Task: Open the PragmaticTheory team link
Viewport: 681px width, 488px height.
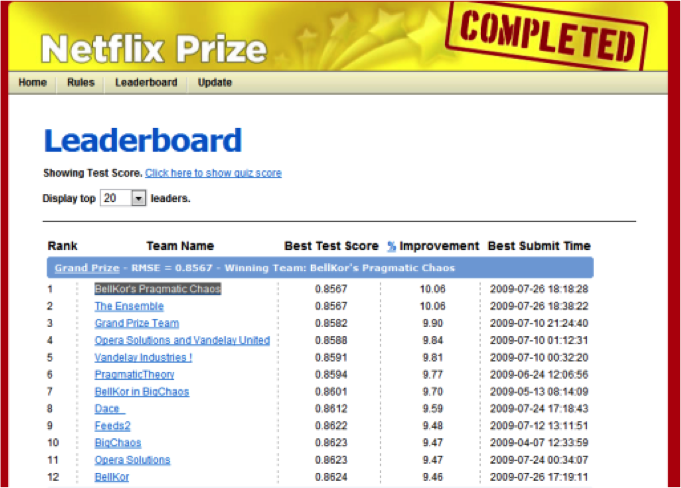Action: pos(134,374)
